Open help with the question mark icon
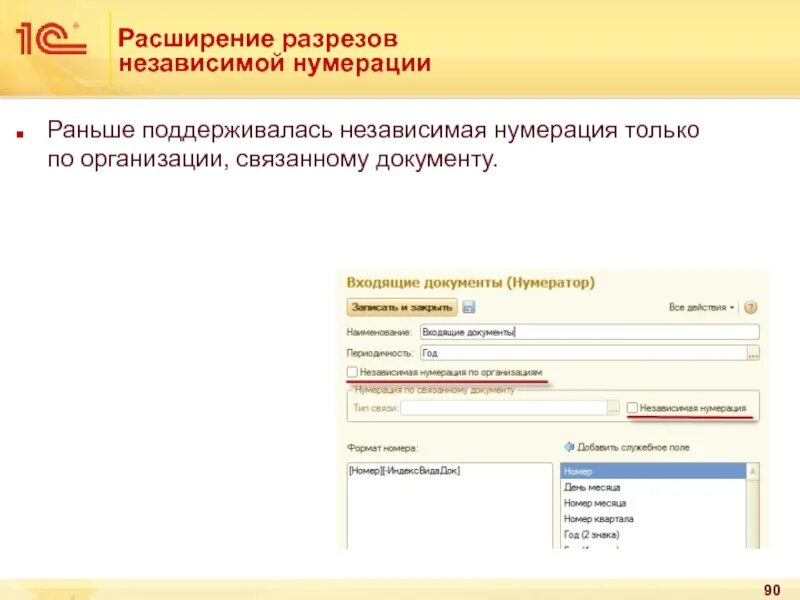The width and height of the screenshot is (800, 600). tap(751, 308)
